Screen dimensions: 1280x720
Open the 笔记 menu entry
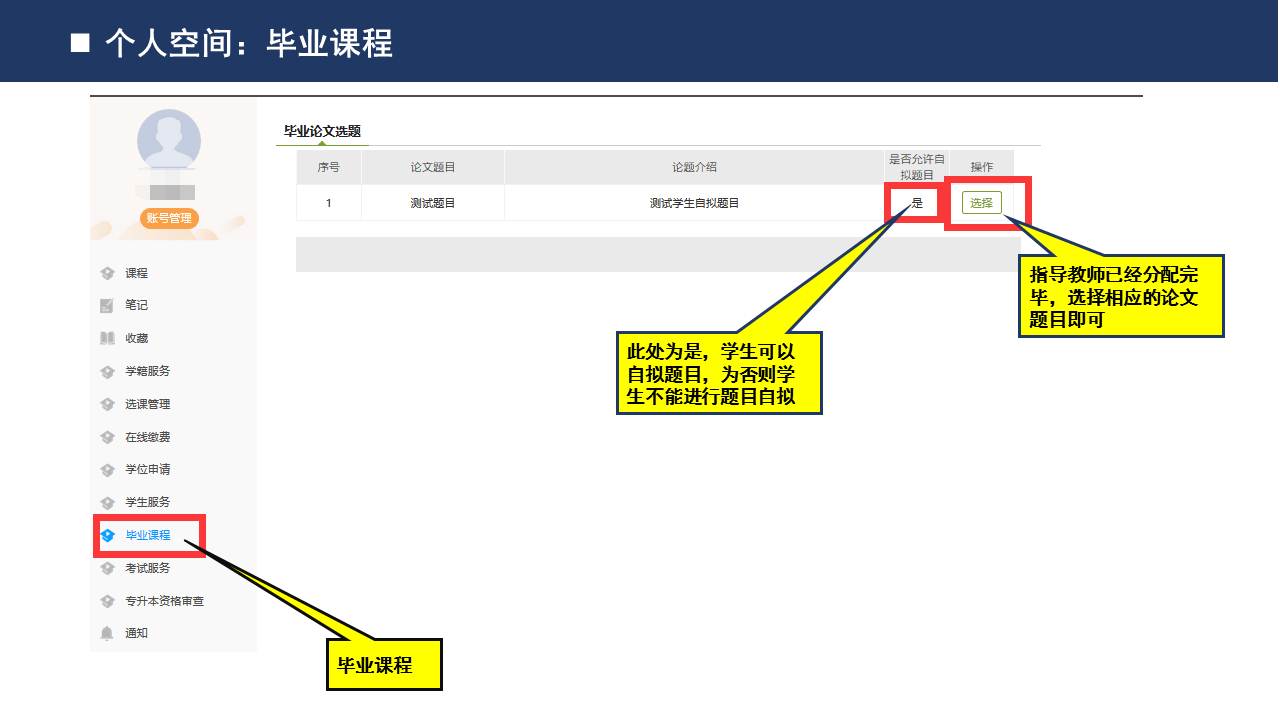pyautogui.click(x=136, y=305)
